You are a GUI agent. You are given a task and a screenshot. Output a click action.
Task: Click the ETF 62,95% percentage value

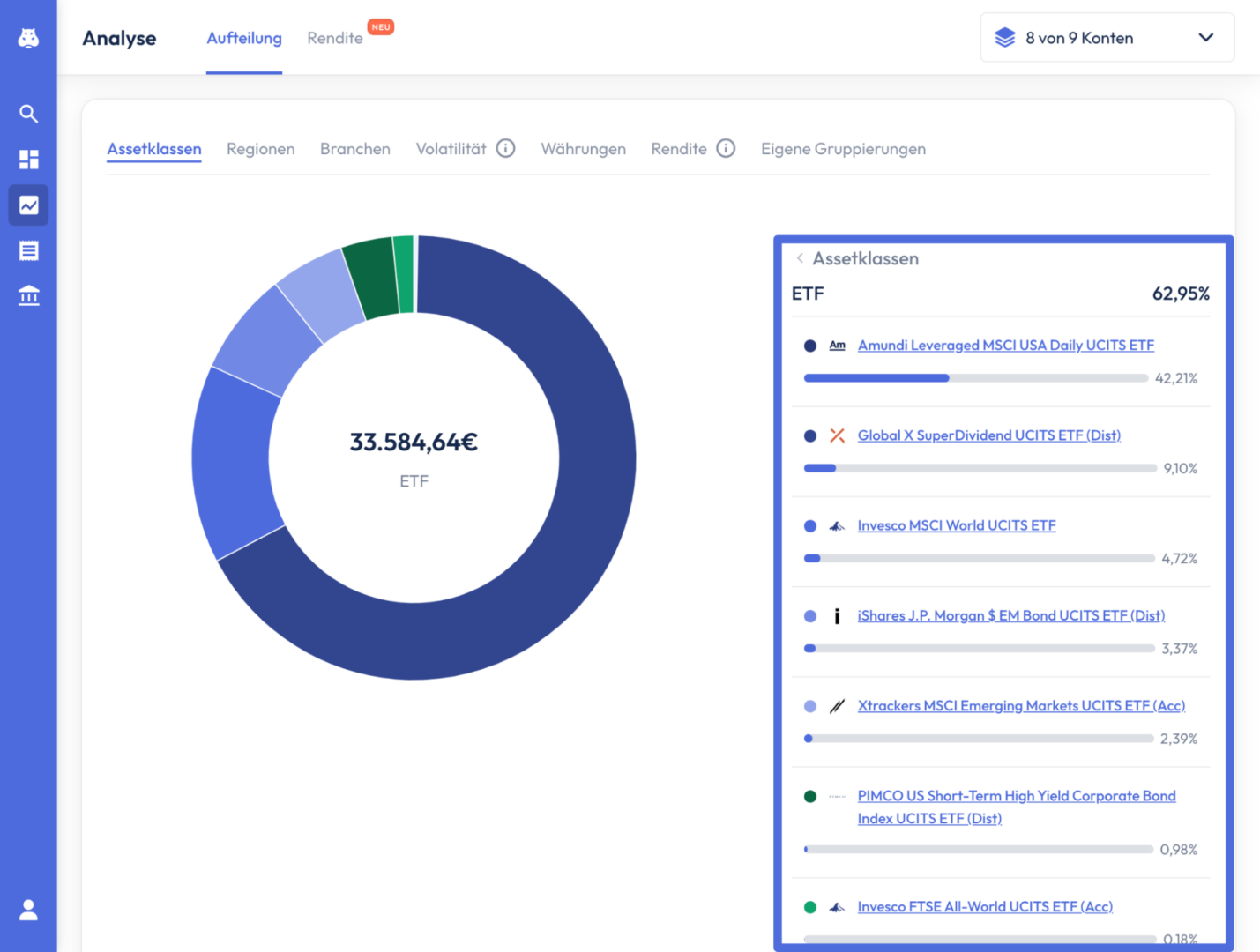coord(1181,294)
